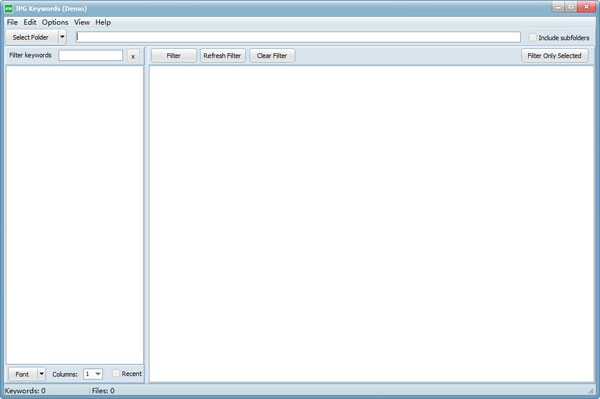Click the folder path input field

pyautogui.click(x=298, y=37)
